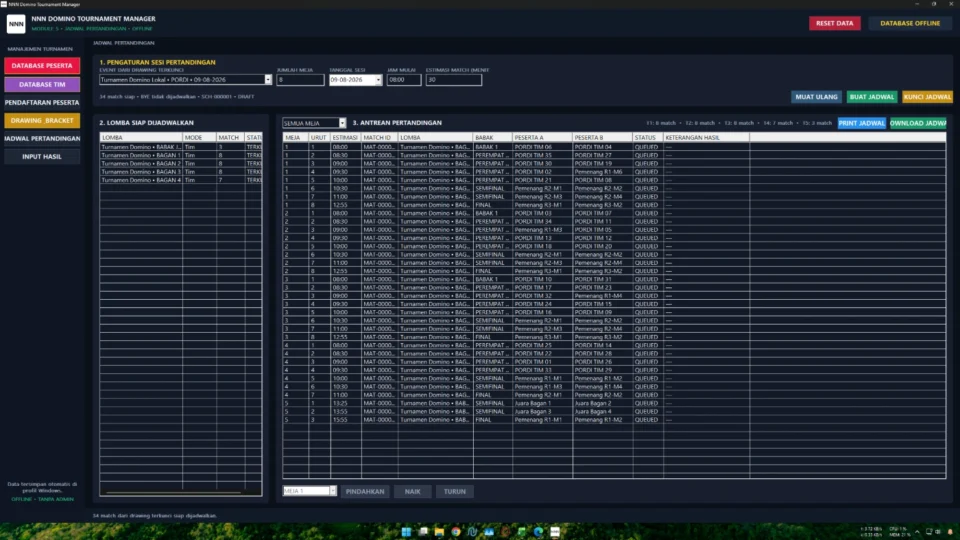Click Muat Ulang button
This screenshot has width=960, height=540.
[x=816, y=97]
